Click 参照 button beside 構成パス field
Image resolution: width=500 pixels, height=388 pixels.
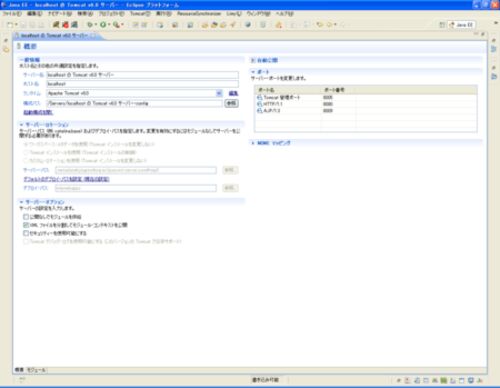coord(231,103)
